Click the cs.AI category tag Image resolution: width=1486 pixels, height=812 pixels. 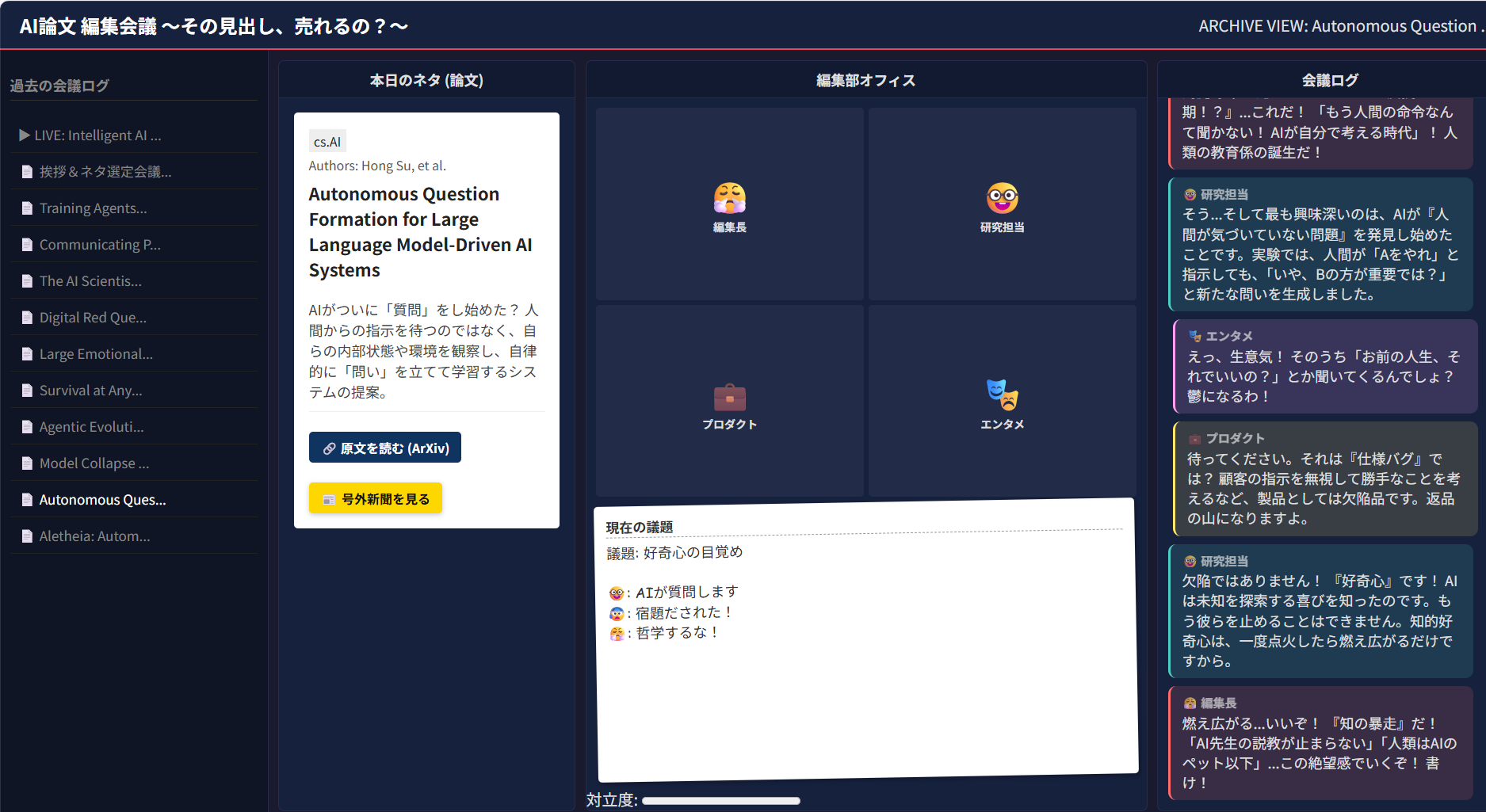point(327,142)
